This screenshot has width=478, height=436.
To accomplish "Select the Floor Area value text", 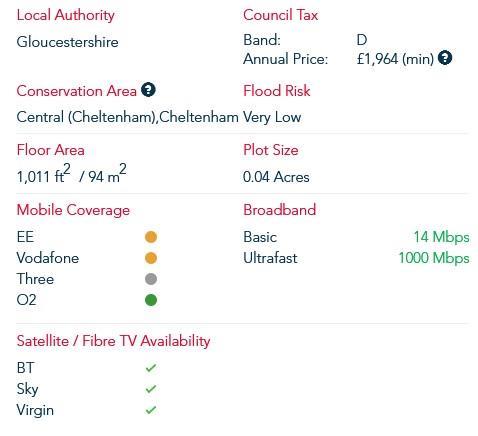I will click(71, 174).
